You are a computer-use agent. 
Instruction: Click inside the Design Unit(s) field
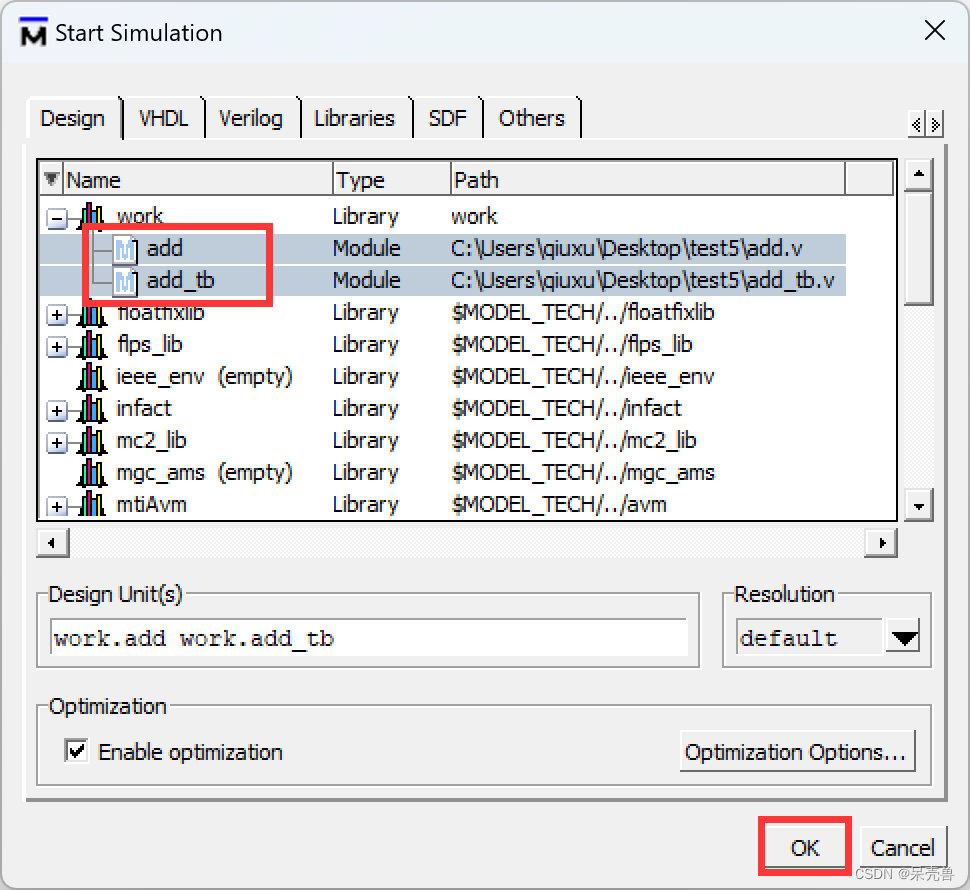[x=370, y=637]
